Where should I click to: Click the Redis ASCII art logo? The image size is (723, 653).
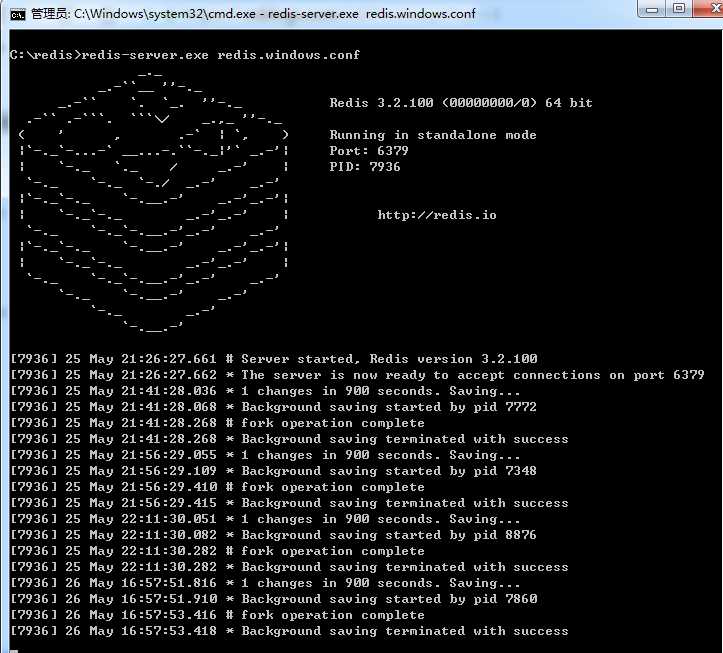154,202
